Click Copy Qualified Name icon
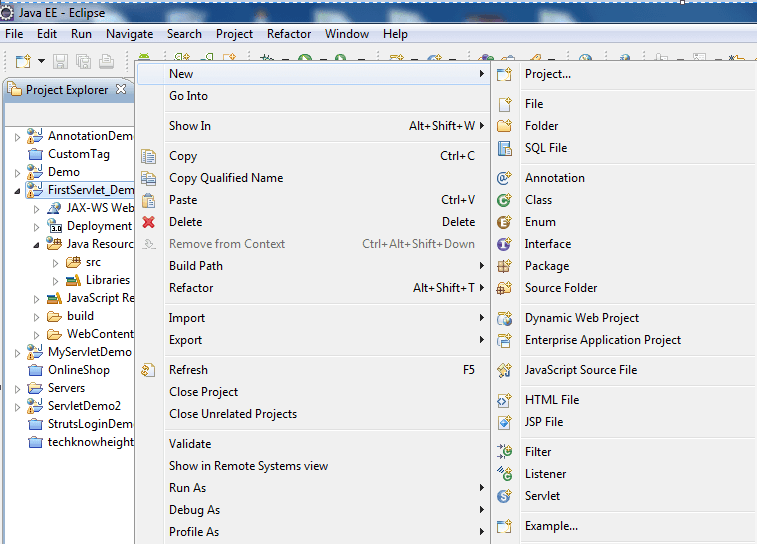This screenshot has width=757, height=544. pos(148,178)
